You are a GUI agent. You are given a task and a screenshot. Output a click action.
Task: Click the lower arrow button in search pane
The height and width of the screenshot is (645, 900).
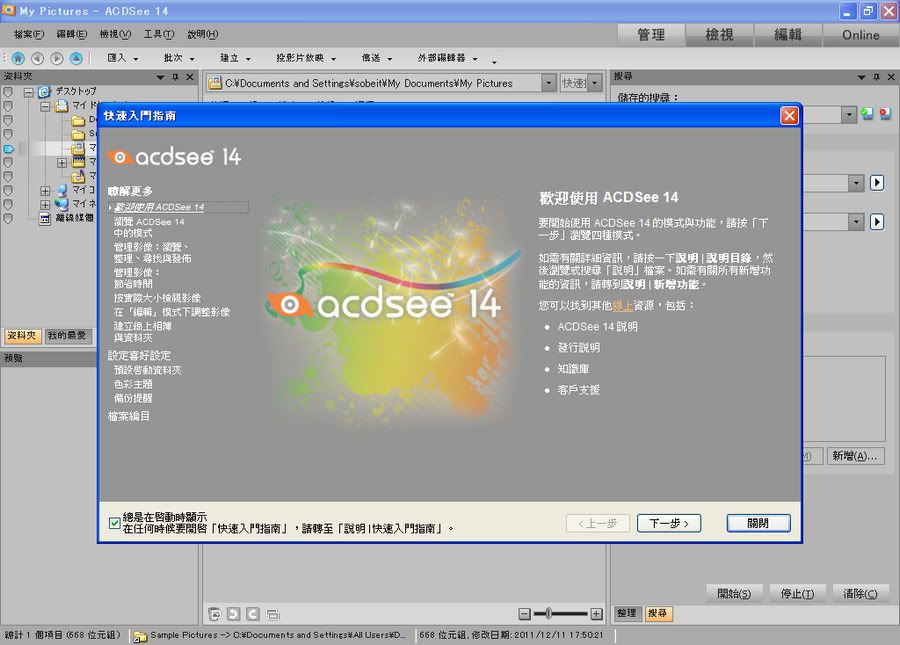[x=876, y=222]
